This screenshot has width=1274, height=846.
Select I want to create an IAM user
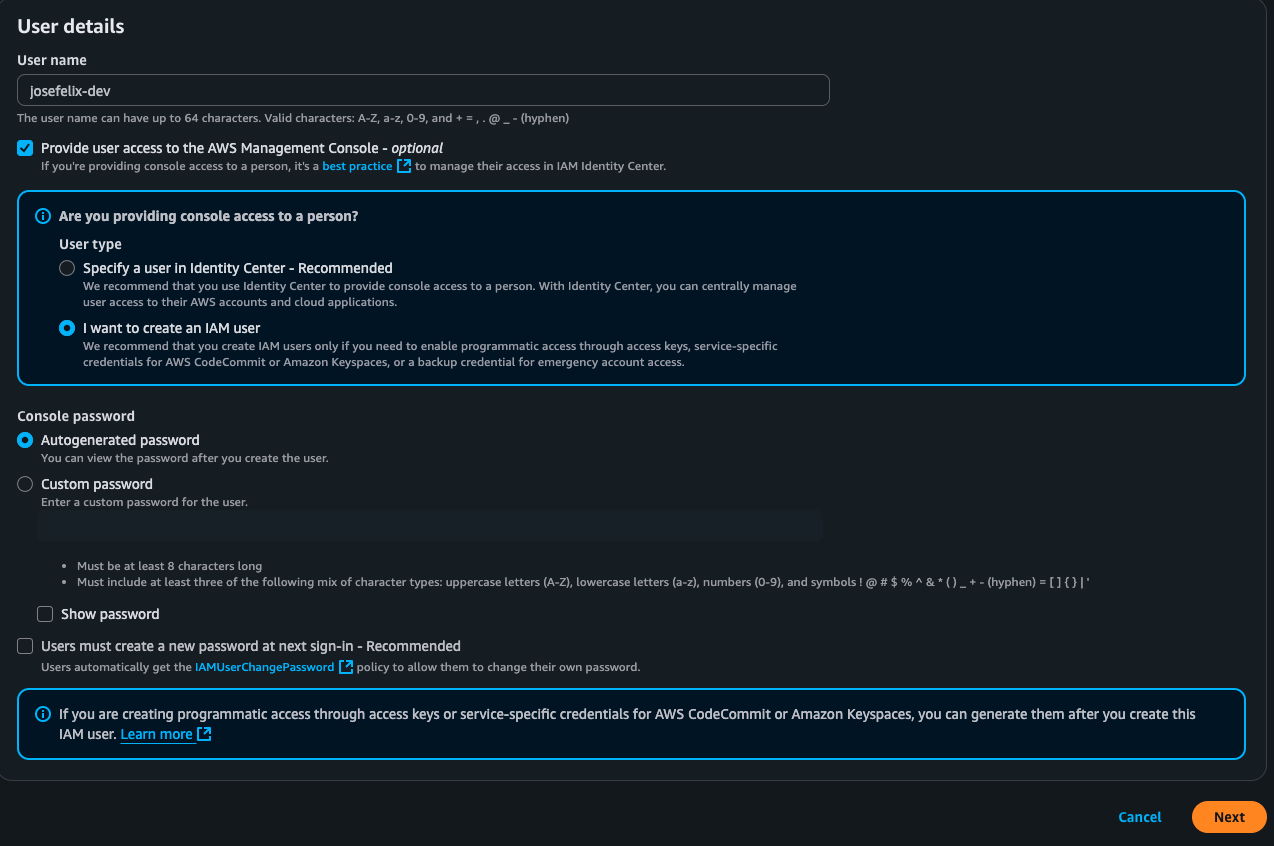(67, 328)
